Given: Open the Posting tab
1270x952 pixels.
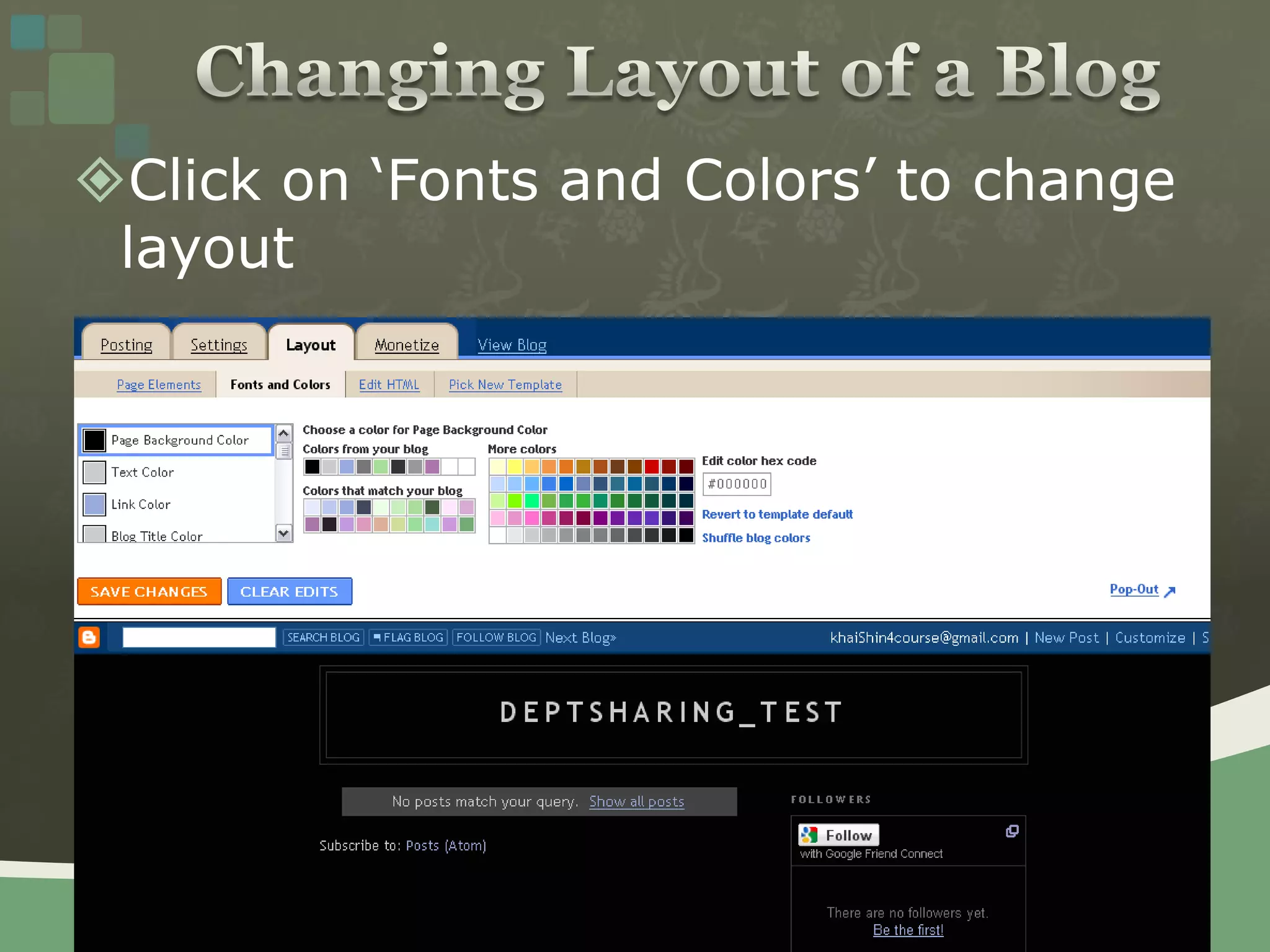Looking at the screenshot, I should pyautogui.click(x=127, y=345).
